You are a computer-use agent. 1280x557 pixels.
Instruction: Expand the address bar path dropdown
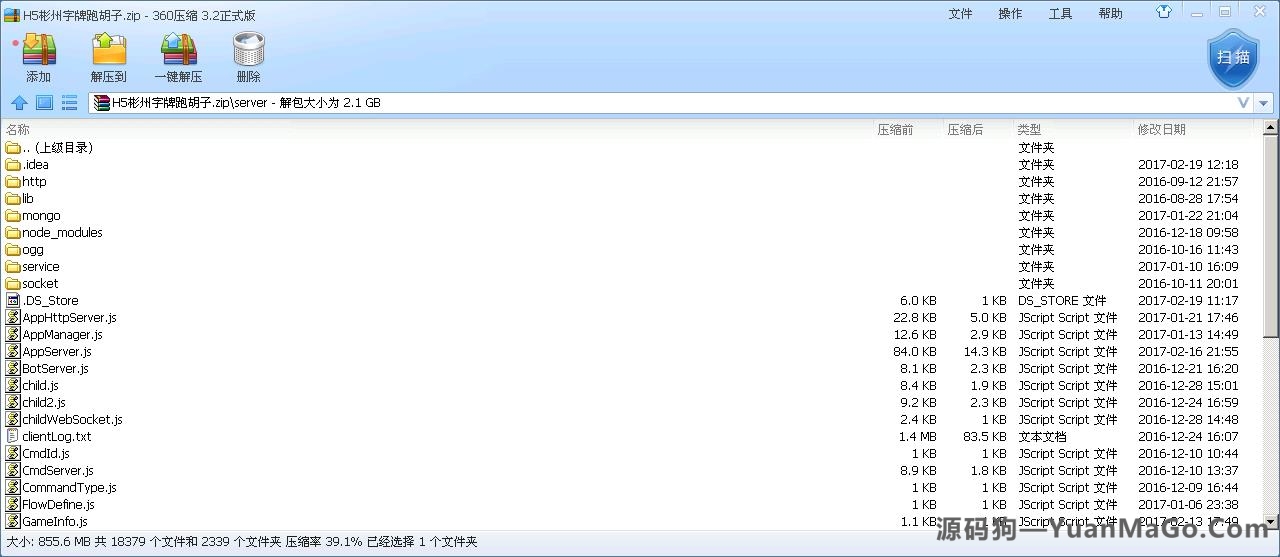[1243, 102]
